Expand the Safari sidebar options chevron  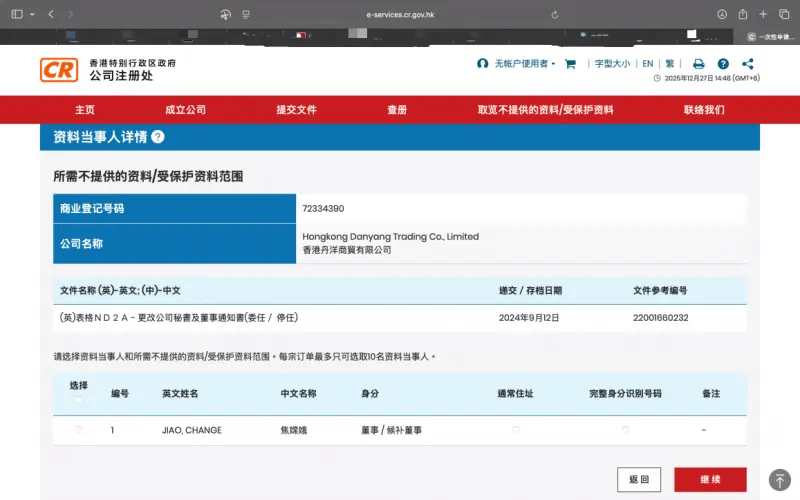click(x=32, y=14)
